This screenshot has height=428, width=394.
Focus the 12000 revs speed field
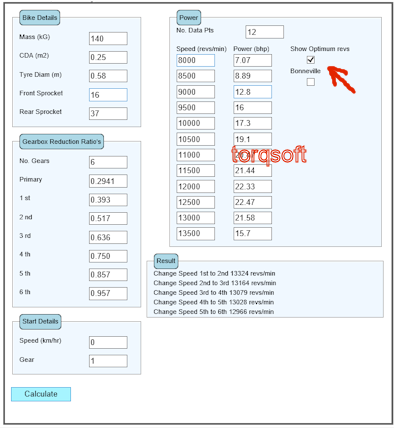(195, 187)
